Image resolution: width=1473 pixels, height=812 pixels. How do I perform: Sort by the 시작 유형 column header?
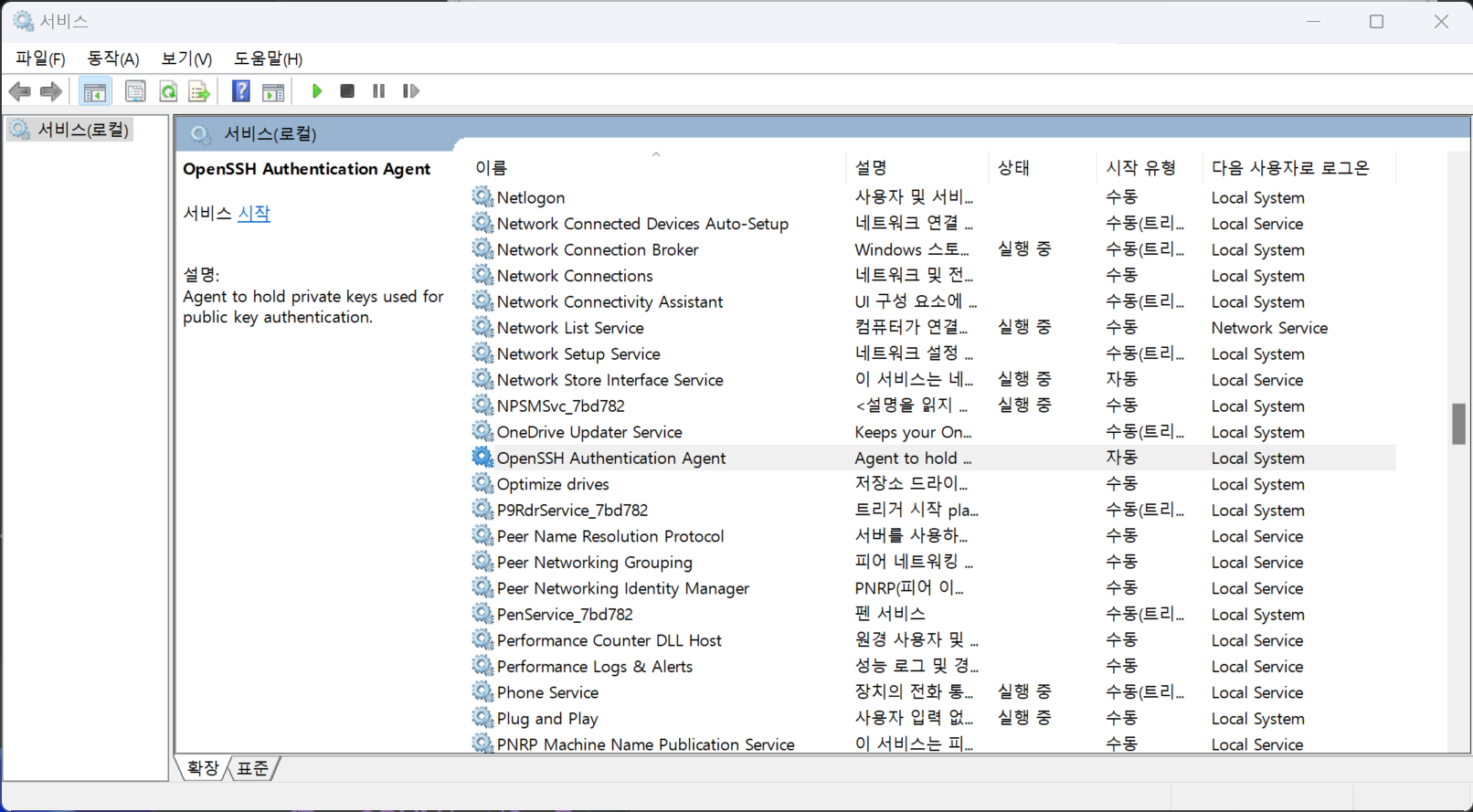point(1150,167)
